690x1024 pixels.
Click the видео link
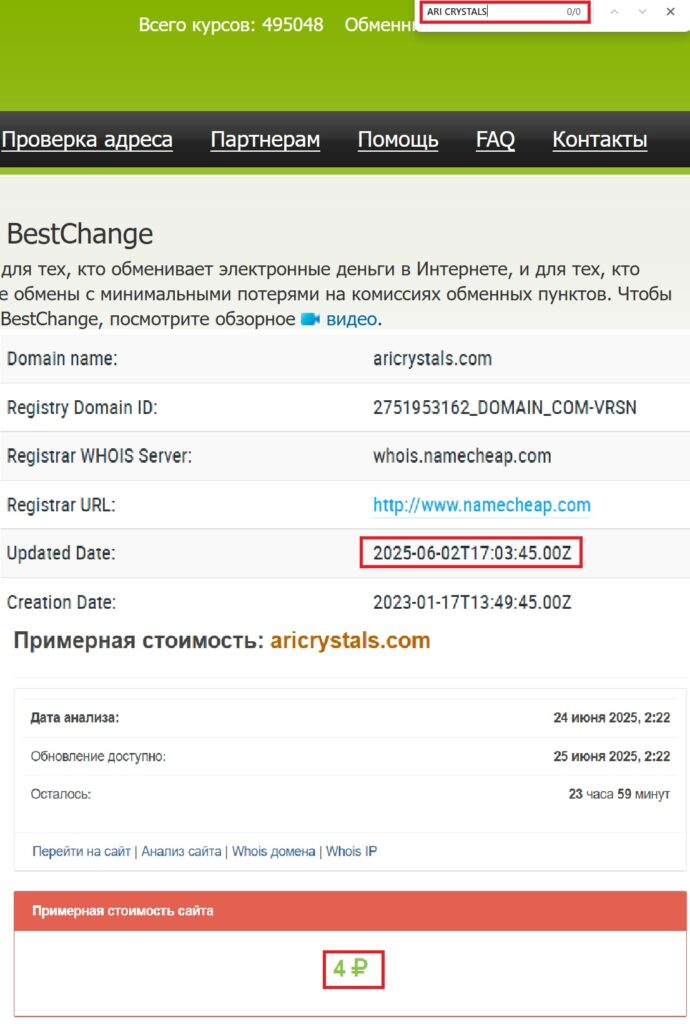pos(351,320)
